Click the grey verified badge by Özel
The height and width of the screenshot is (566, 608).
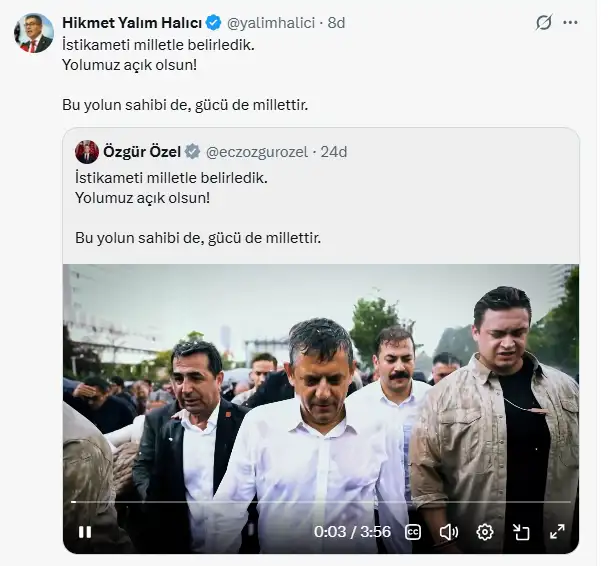192,152
